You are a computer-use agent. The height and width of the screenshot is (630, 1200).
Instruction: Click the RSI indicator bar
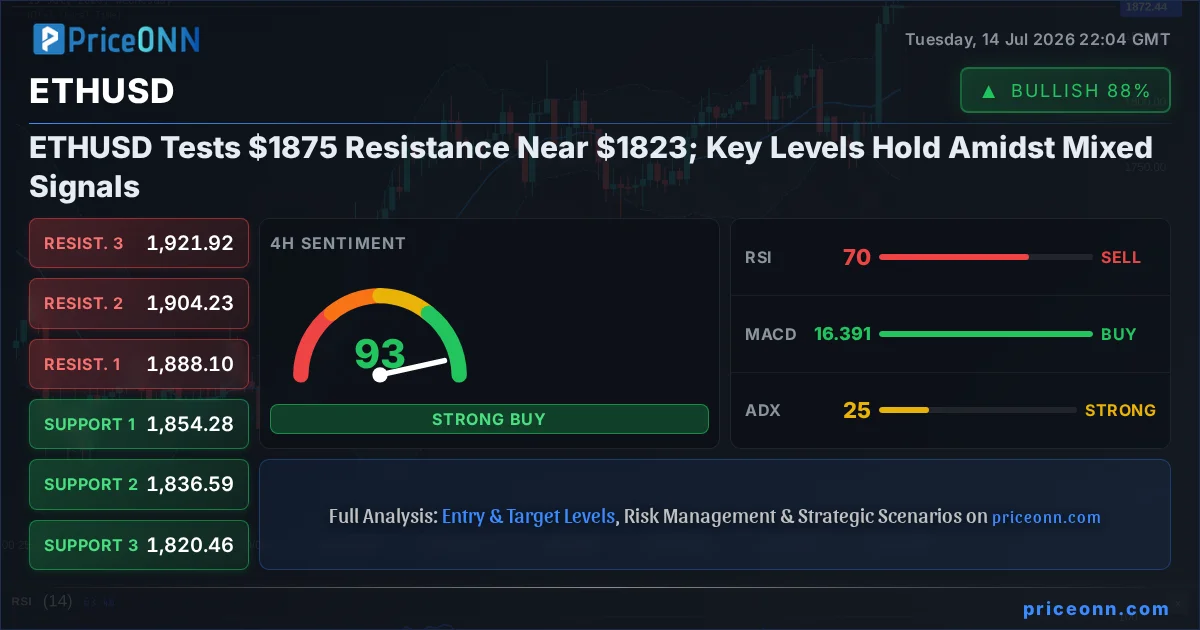[986, 257]
